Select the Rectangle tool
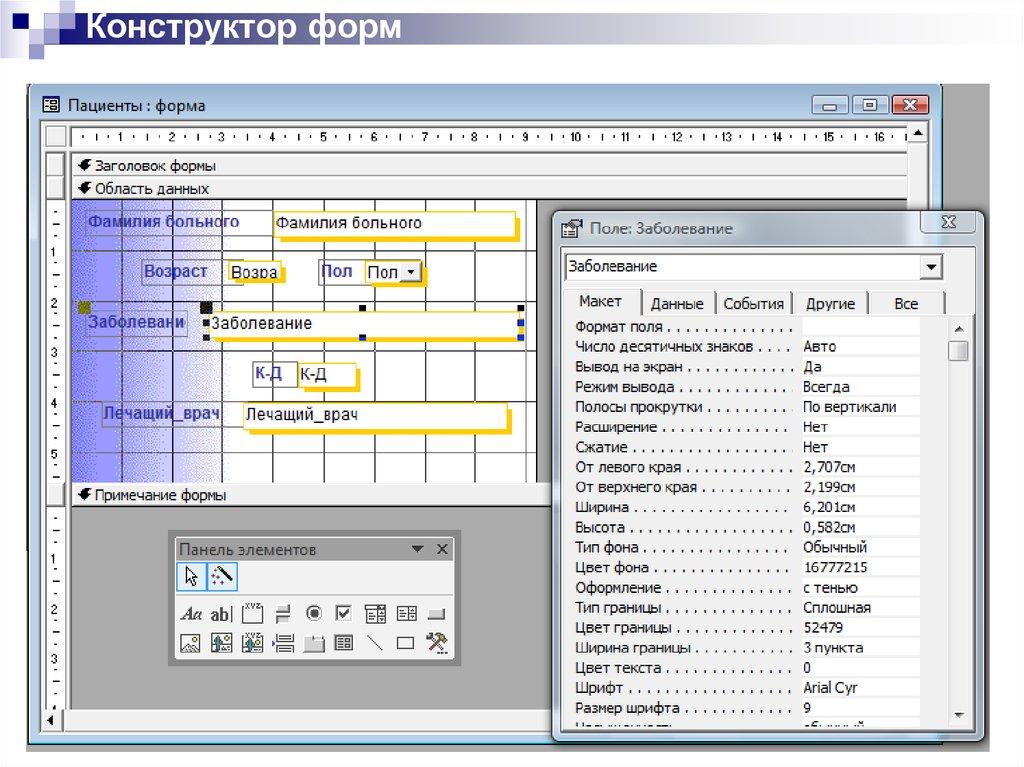 (x=405, y=643)
